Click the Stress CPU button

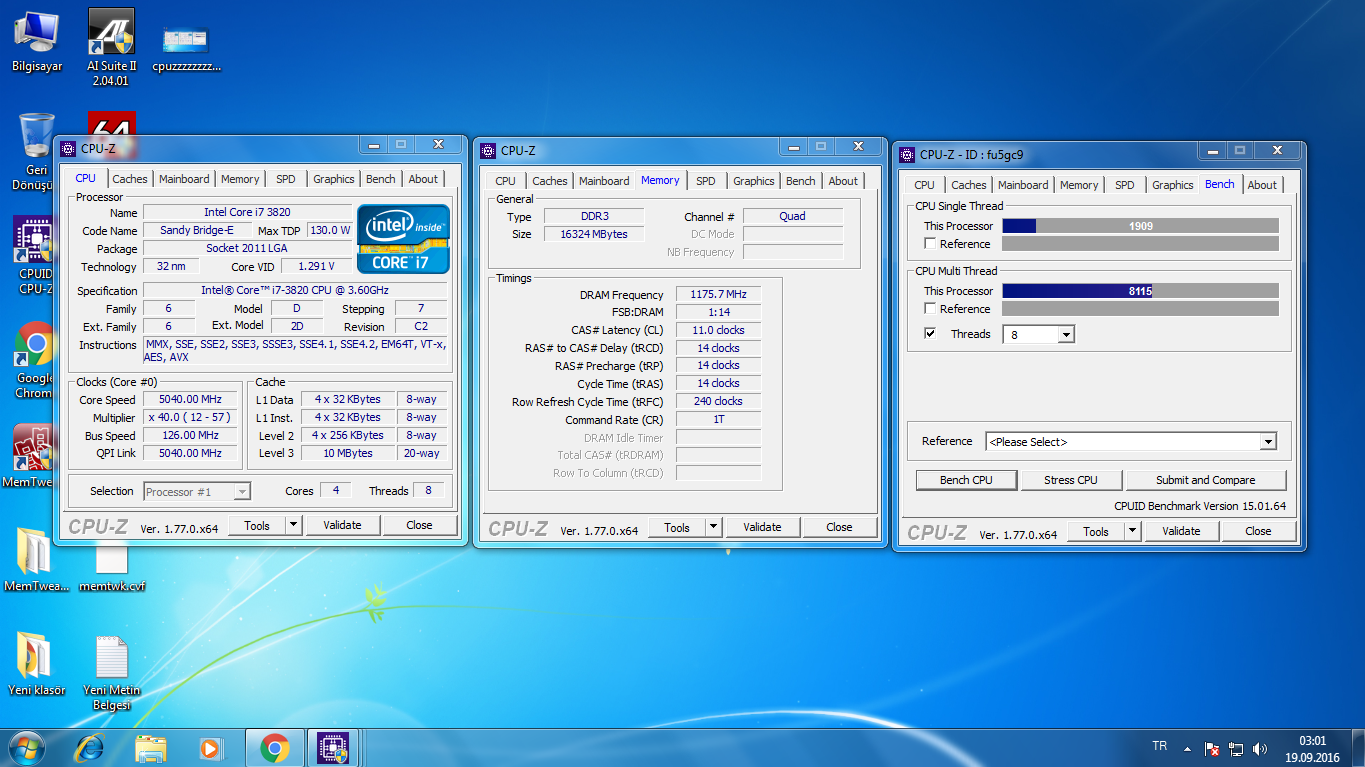1071,480
